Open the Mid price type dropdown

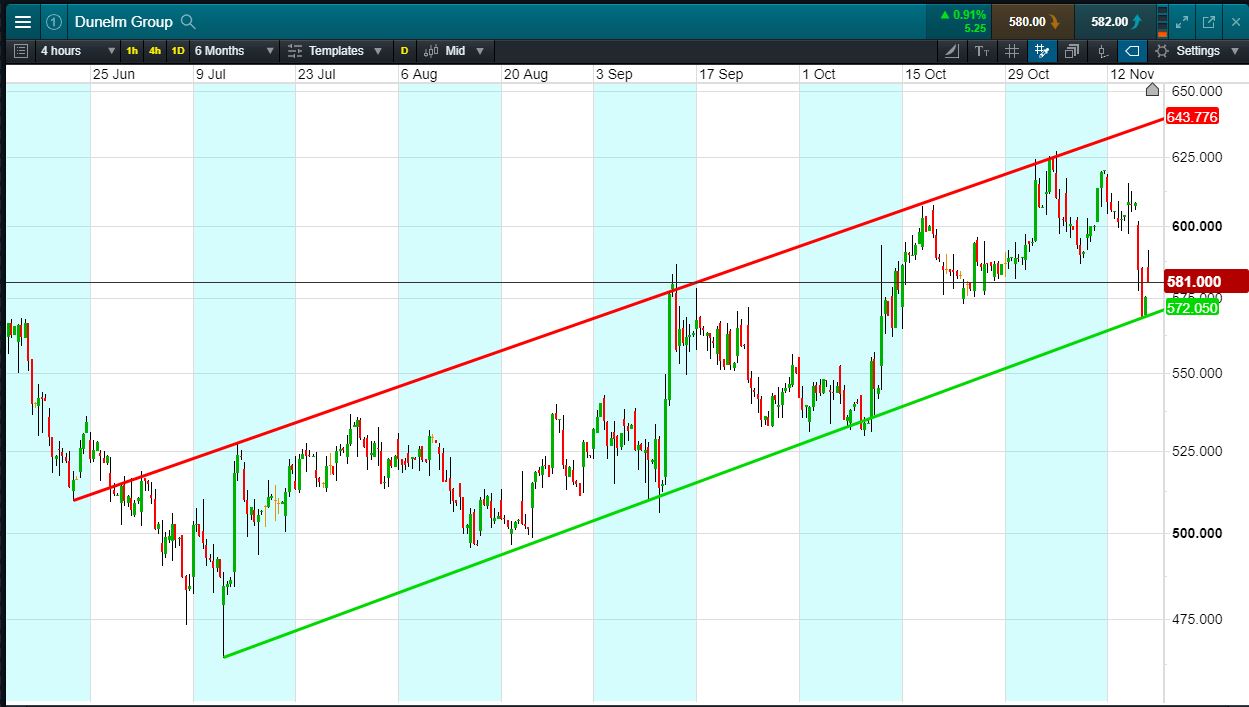click(x=455, y=51)
